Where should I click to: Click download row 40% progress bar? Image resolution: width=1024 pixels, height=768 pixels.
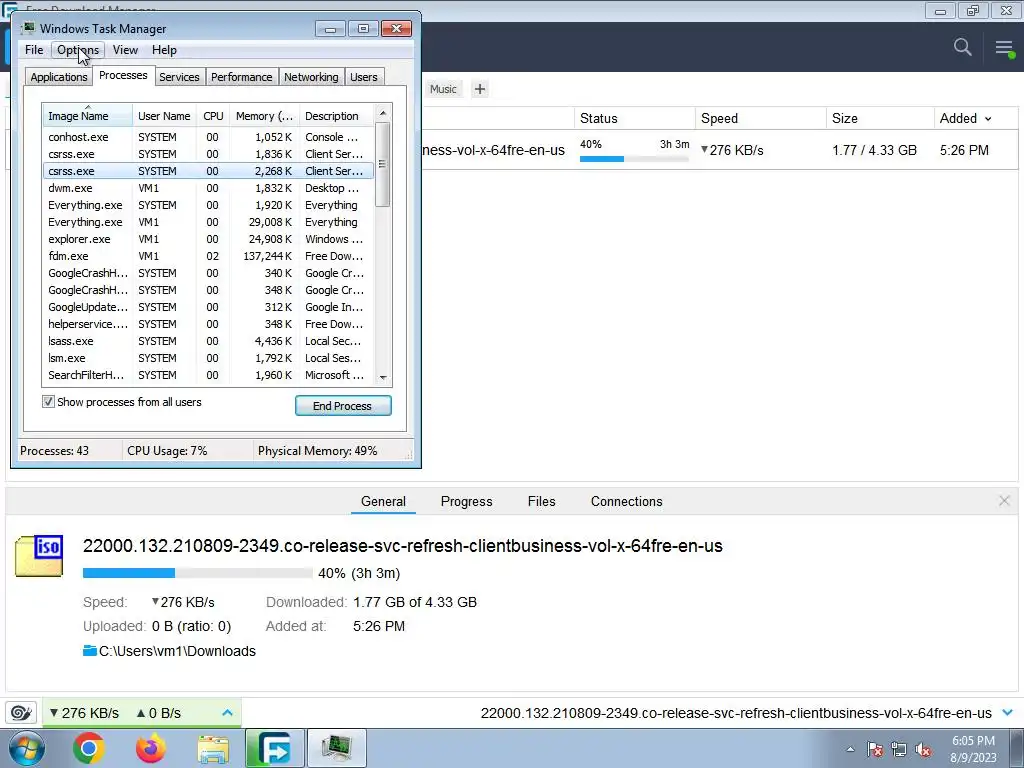pyautogui.click(x=634, y=159)
